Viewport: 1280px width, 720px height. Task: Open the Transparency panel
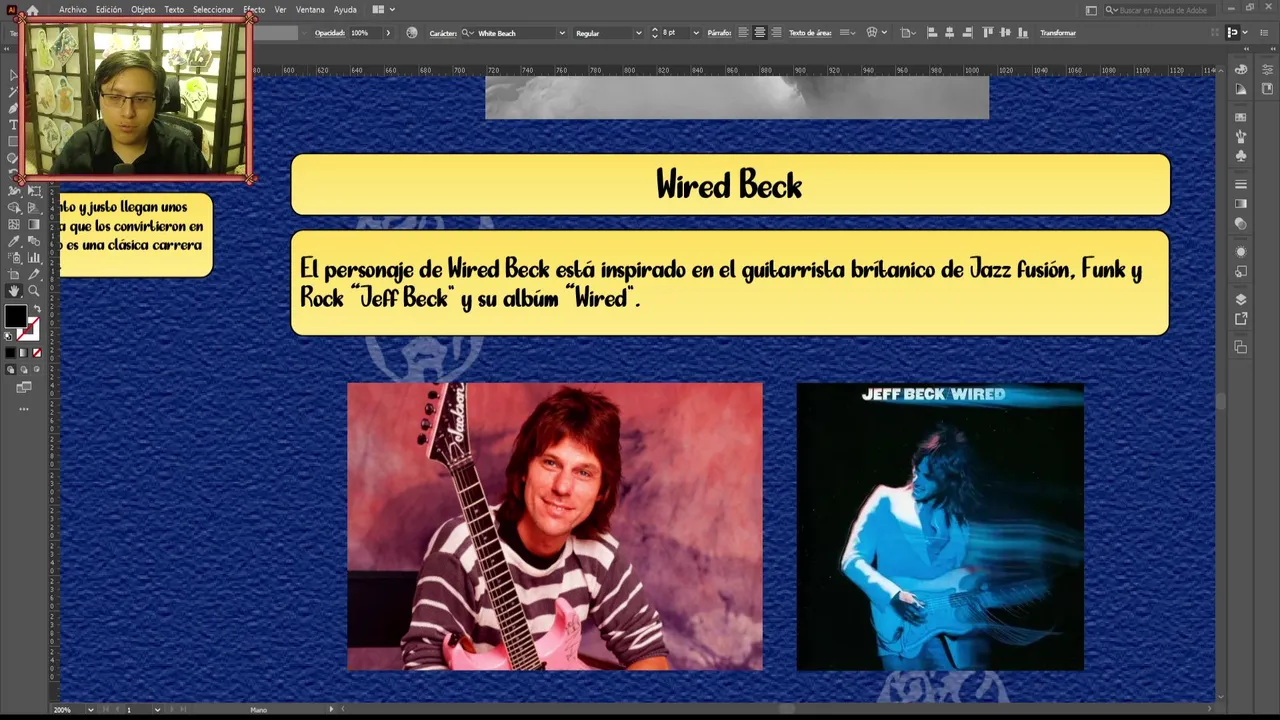pos(1241,223)
